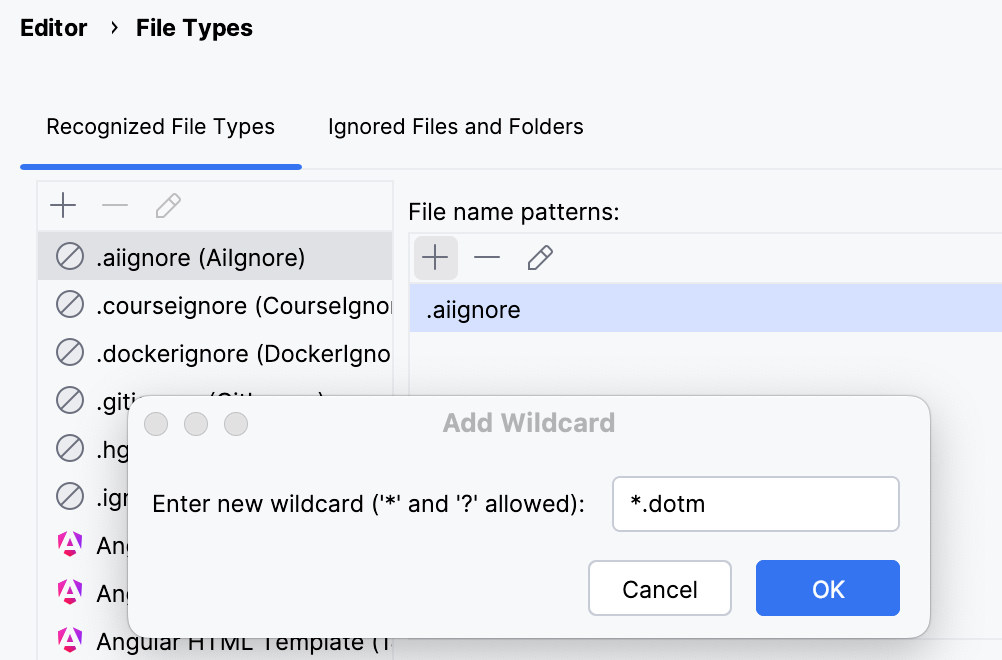This screenshot has height=660, width=1002.
Task: Confirm the wildcard with OK
Action: point(827,588)
